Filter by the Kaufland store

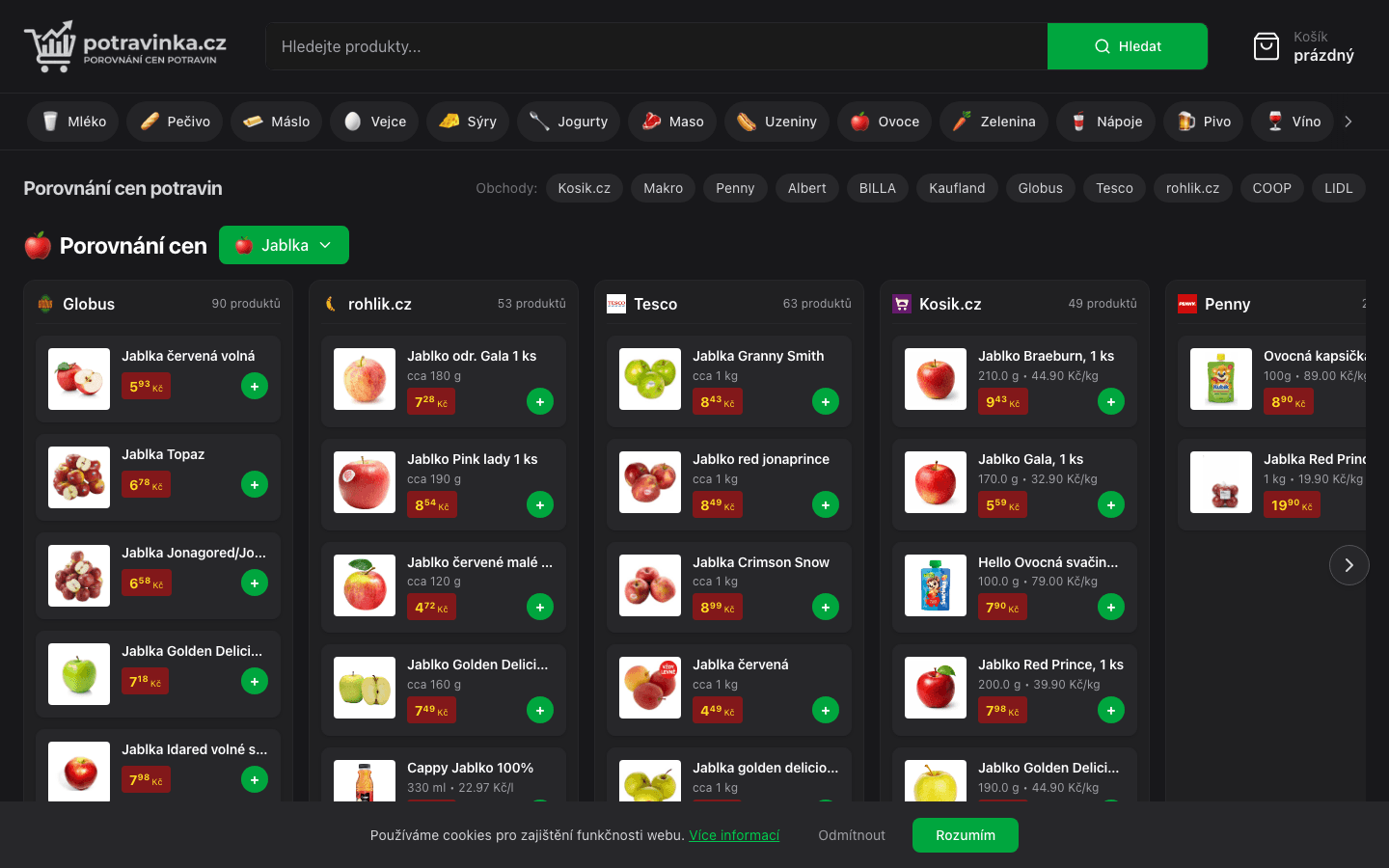click(x=957, y=188)
